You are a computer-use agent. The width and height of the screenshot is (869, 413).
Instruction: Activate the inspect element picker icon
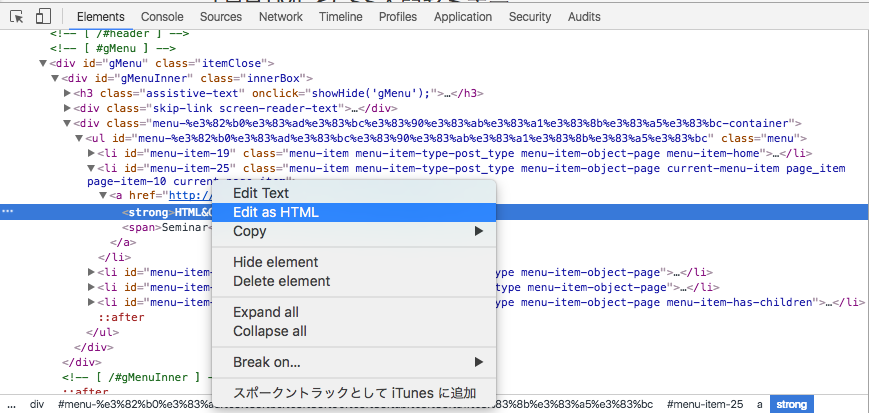click(x=17, y=17)
